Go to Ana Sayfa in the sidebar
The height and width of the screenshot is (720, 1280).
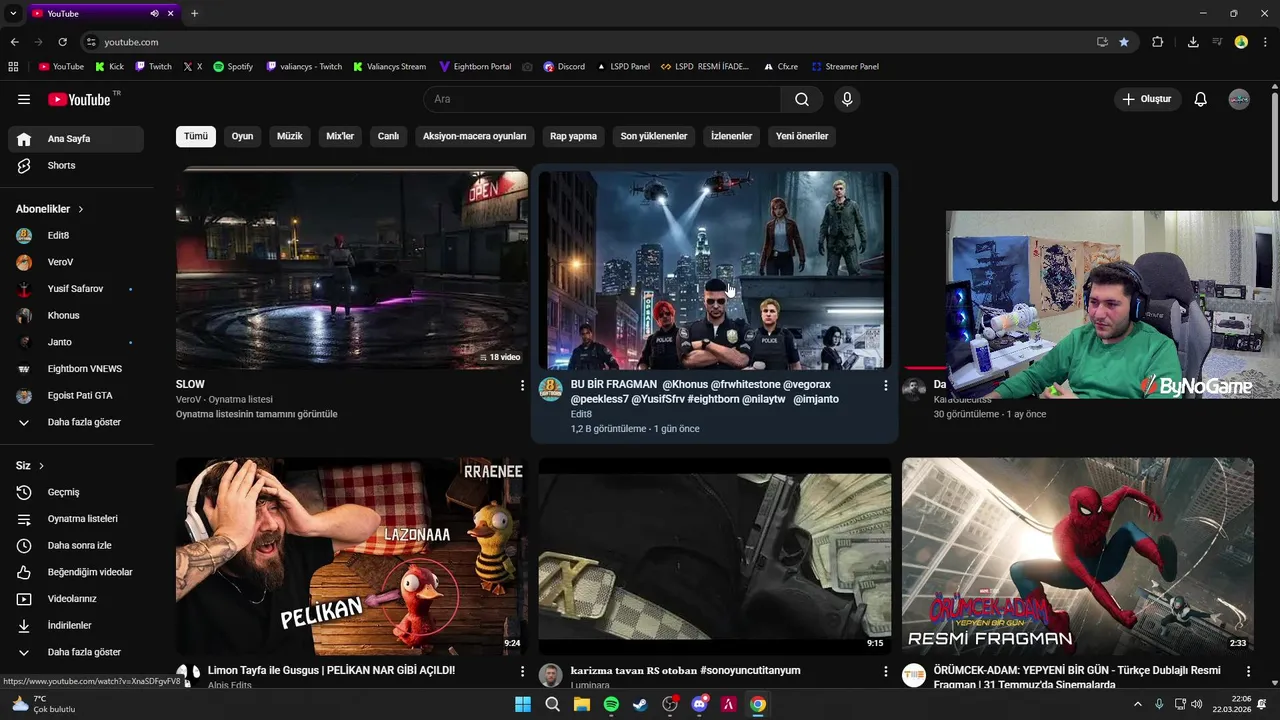click(x=76, y=139)
